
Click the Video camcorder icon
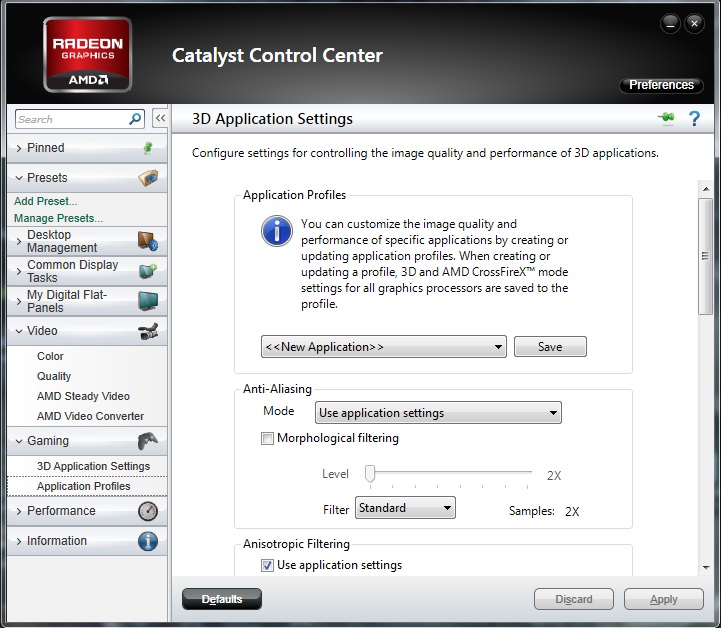(148, 331)
